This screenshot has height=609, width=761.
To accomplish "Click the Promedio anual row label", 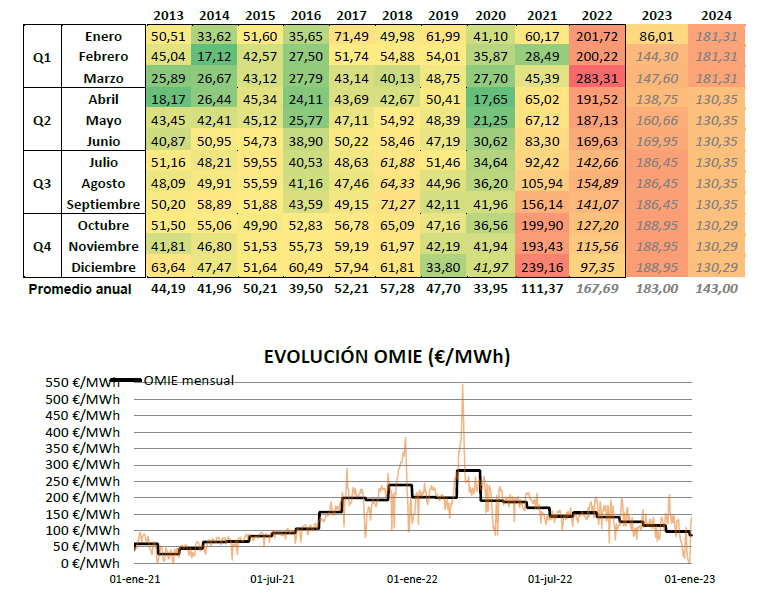I will (x=80, y=289).
